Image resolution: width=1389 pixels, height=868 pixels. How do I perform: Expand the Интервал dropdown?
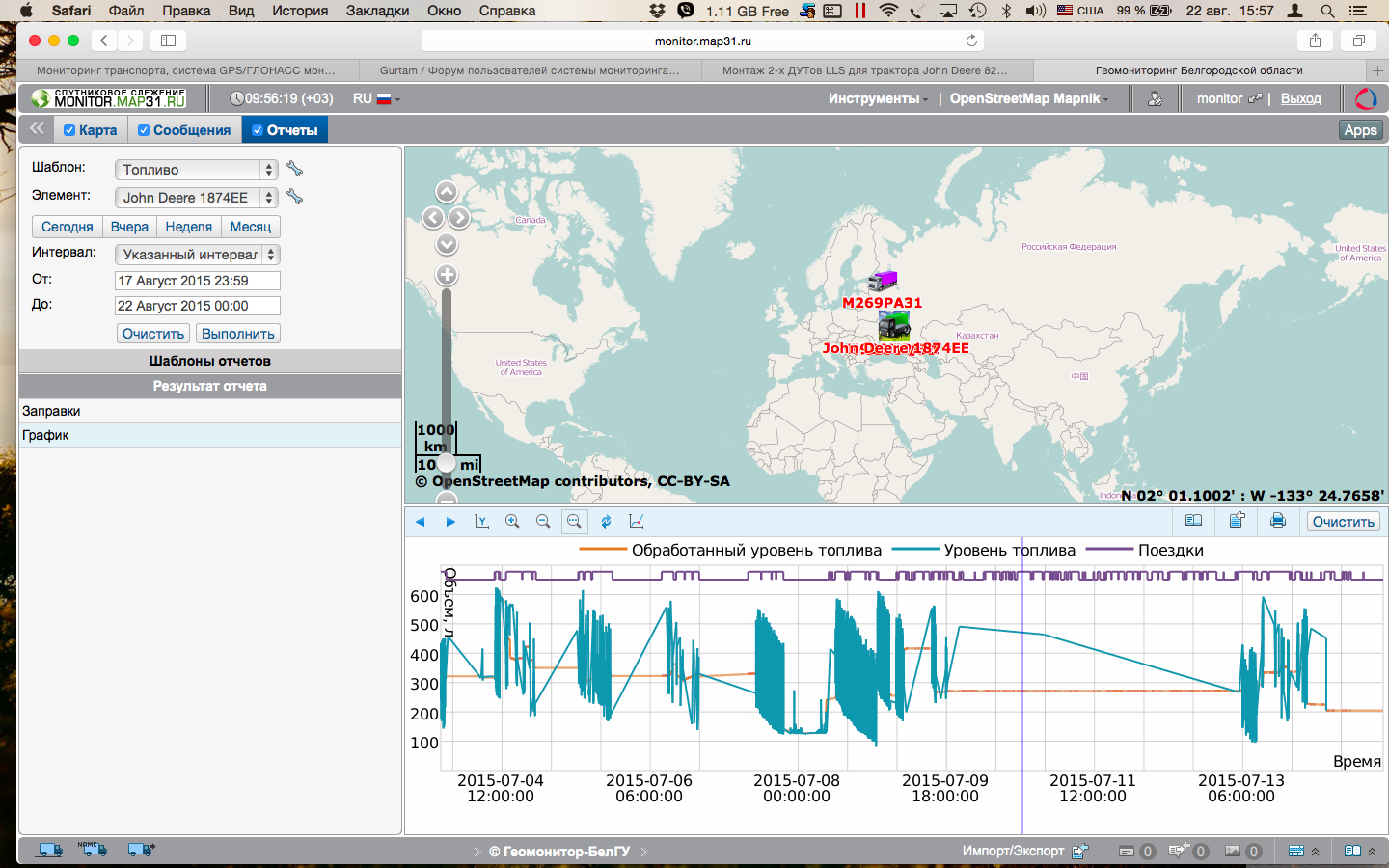point(196,255)
